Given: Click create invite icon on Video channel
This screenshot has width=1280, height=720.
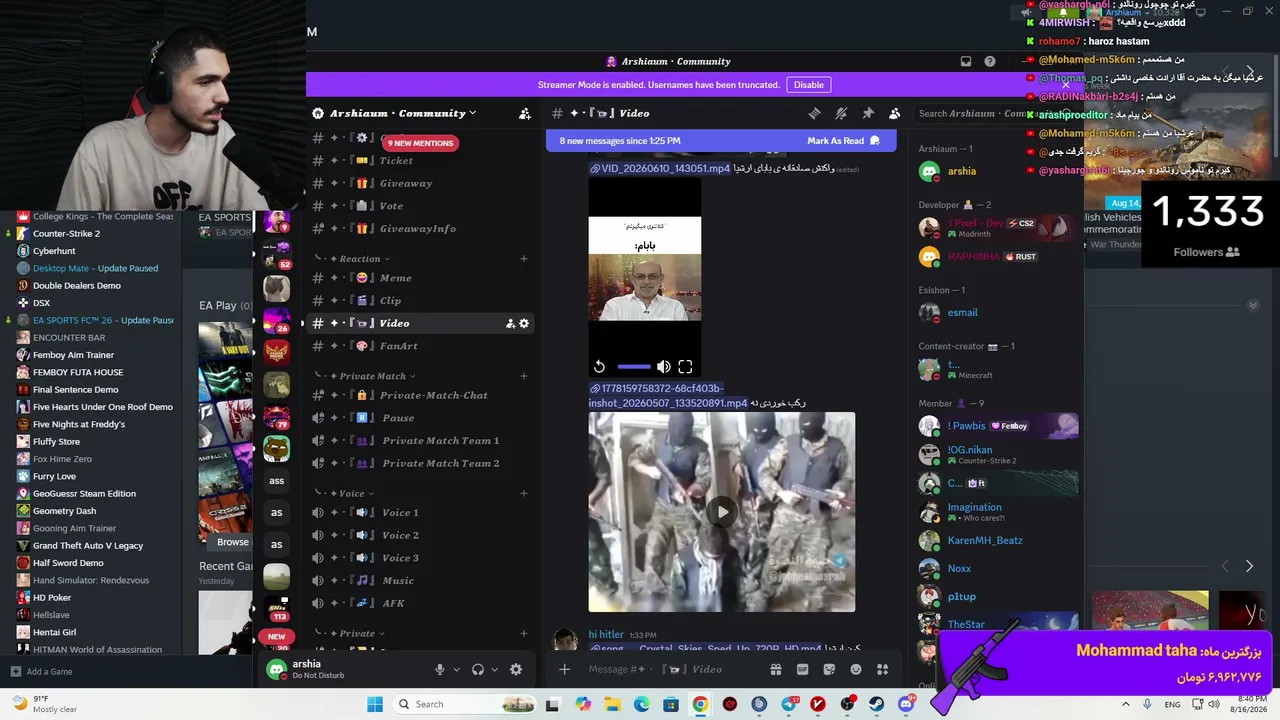Looking at the screenshot, I should [510, 323].
